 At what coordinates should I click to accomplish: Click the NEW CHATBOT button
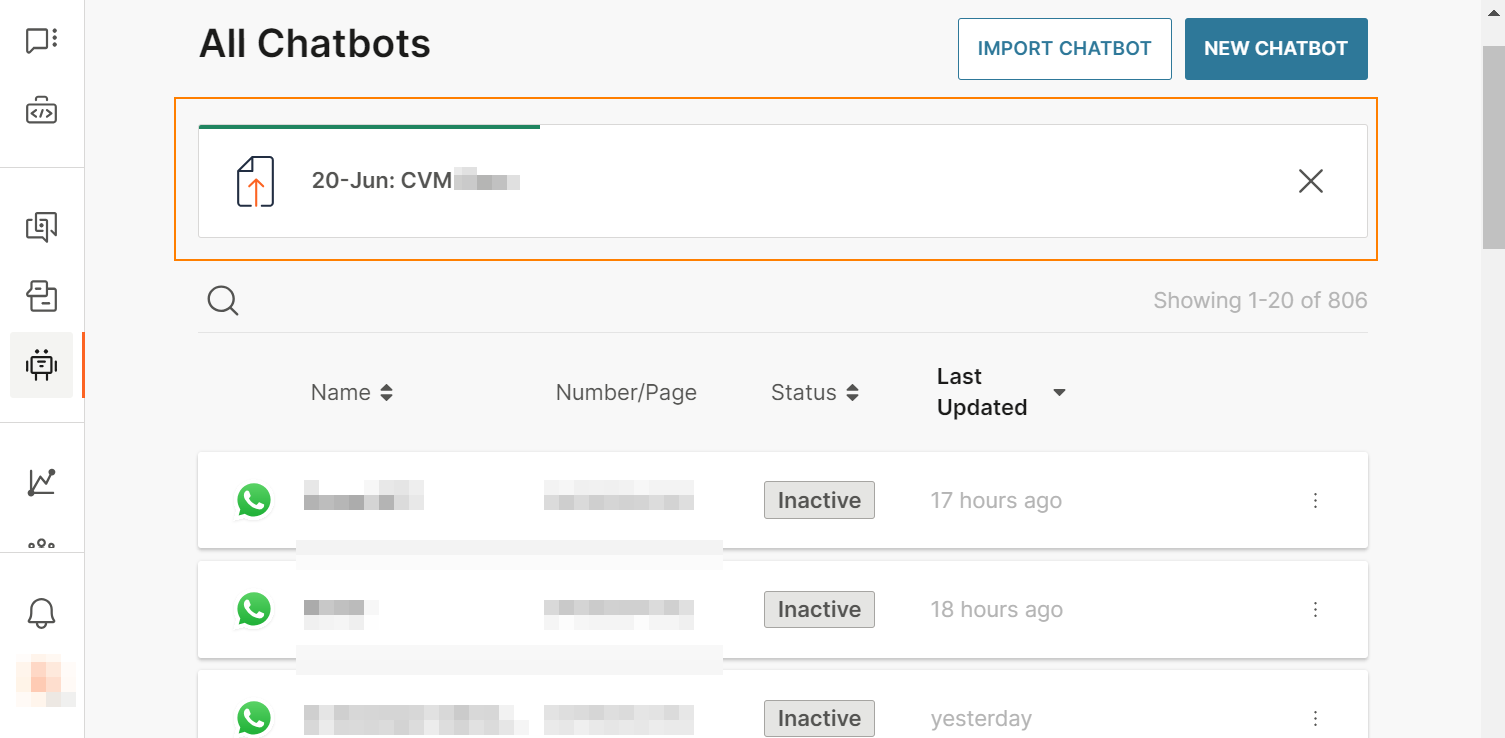point(1276,49)
